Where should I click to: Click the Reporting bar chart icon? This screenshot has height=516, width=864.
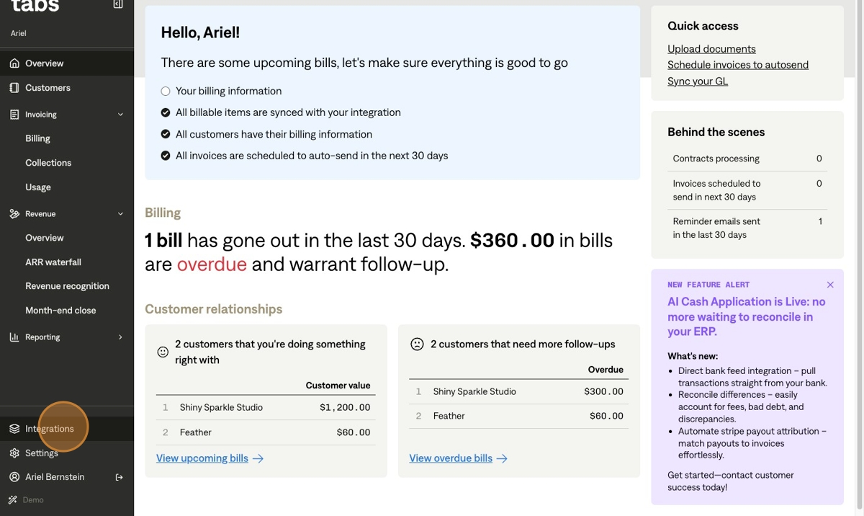tap(14, 337)
